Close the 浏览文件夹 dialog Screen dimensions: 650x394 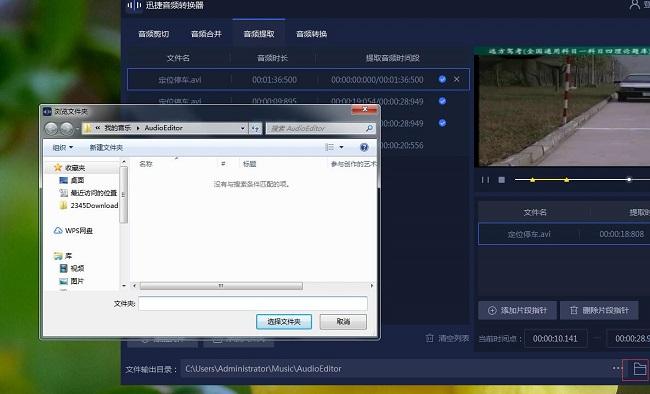364,109
